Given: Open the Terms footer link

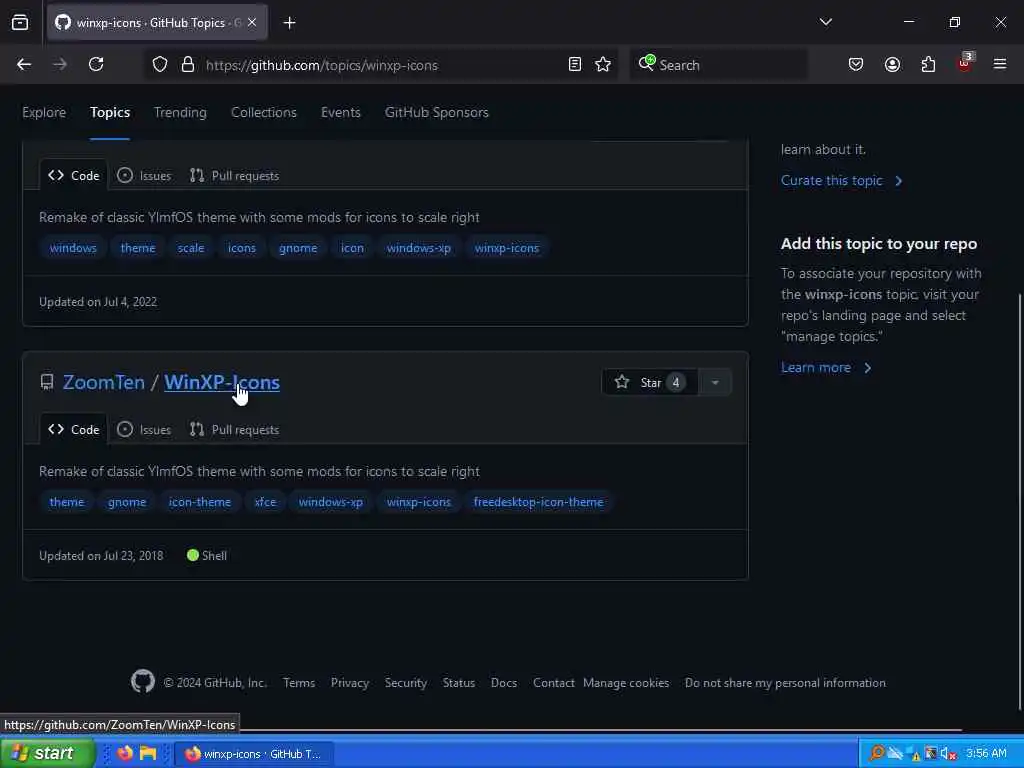Looking at the screenshot, I should coord(298,683).
